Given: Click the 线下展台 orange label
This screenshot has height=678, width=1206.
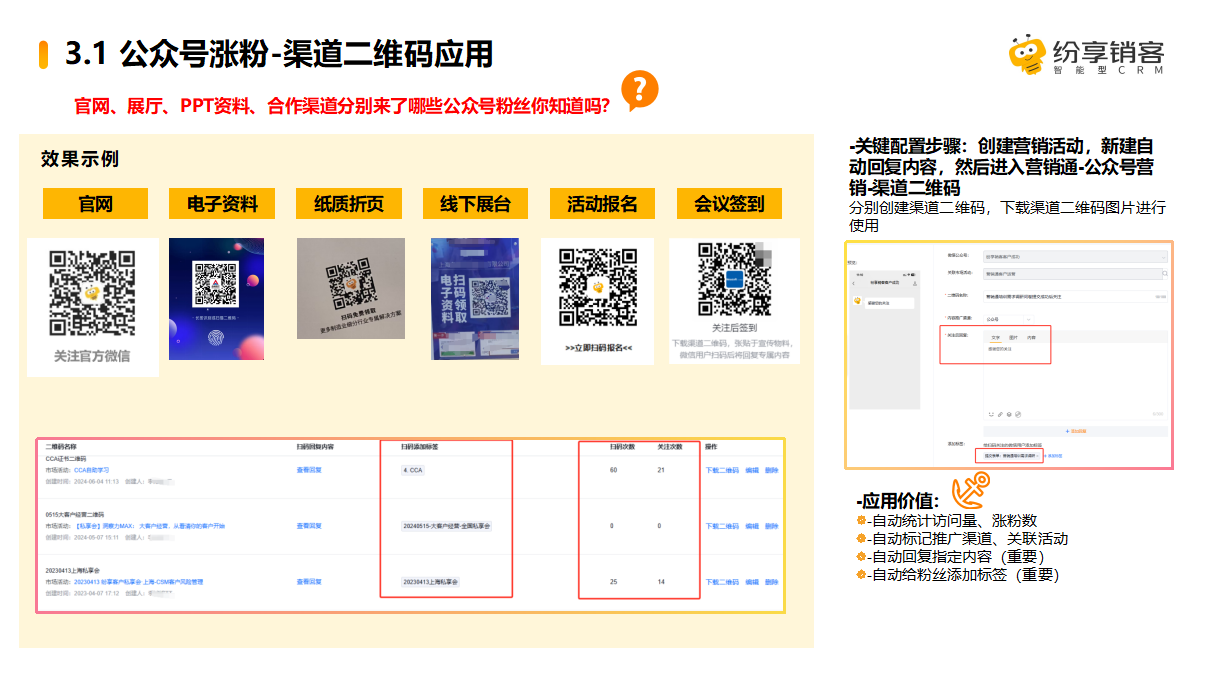Looking at the screenshot, I should (x=476, y=204).
